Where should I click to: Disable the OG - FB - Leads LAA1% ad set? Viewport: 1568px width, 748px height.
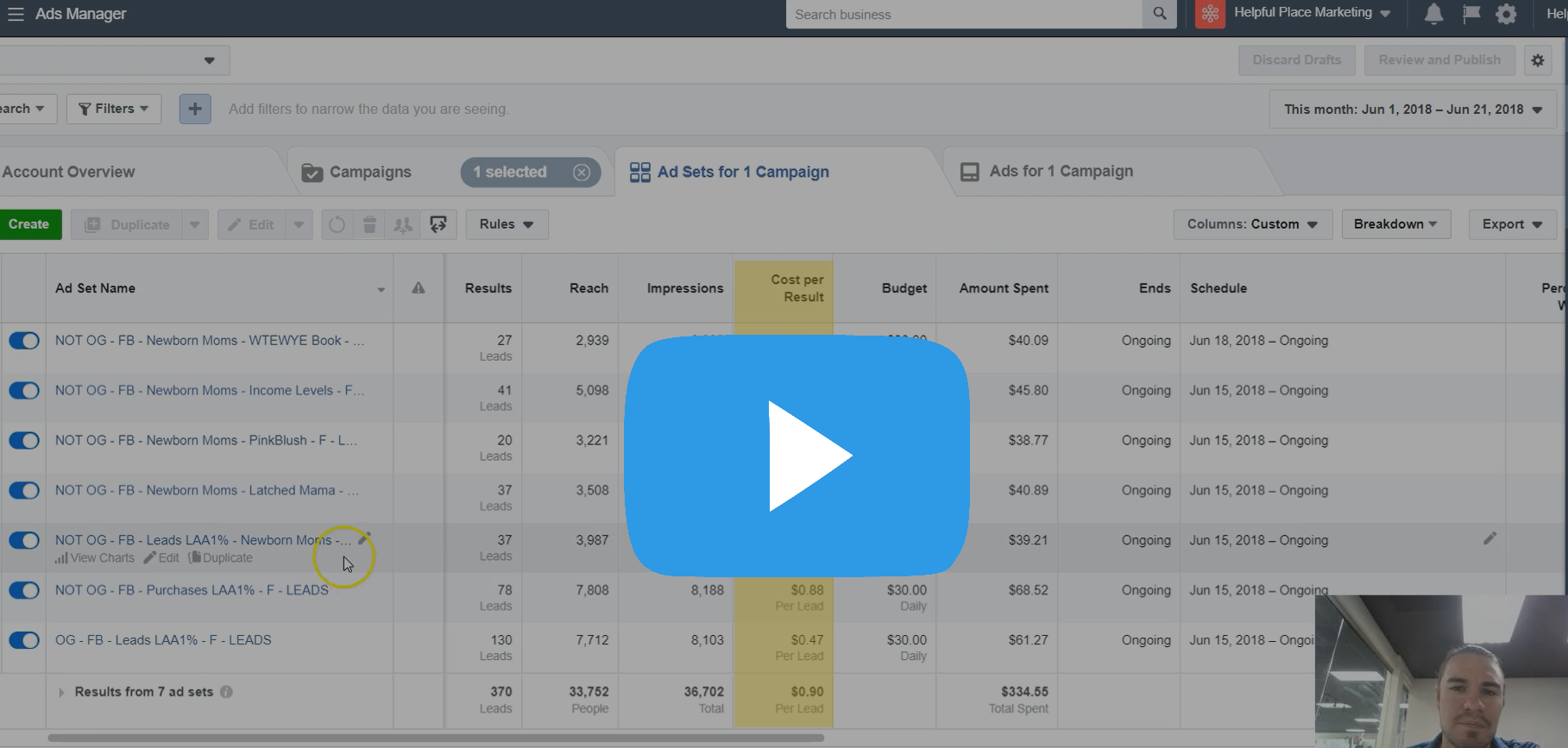point(24,641)
